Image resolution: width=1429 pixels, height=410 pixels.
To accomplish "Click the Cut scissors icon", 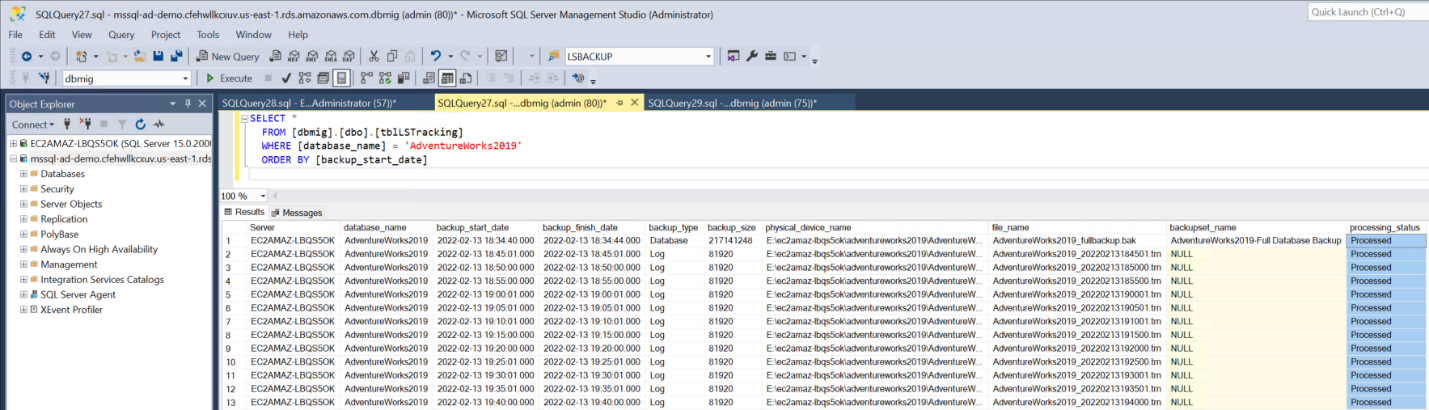I will tap(374, 57).
